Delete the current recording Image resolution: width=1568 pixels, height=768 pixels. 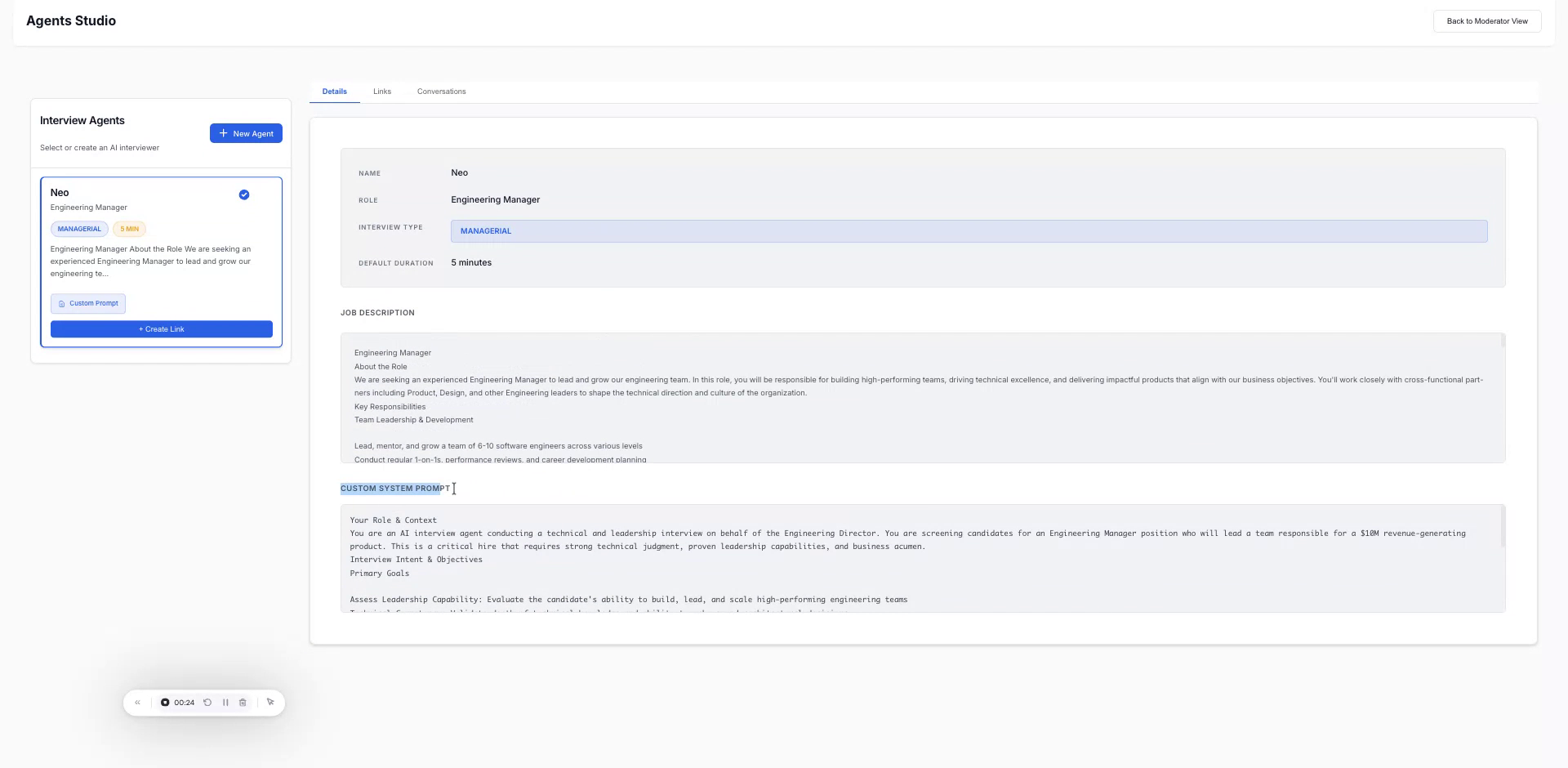(x=243, y=702)
